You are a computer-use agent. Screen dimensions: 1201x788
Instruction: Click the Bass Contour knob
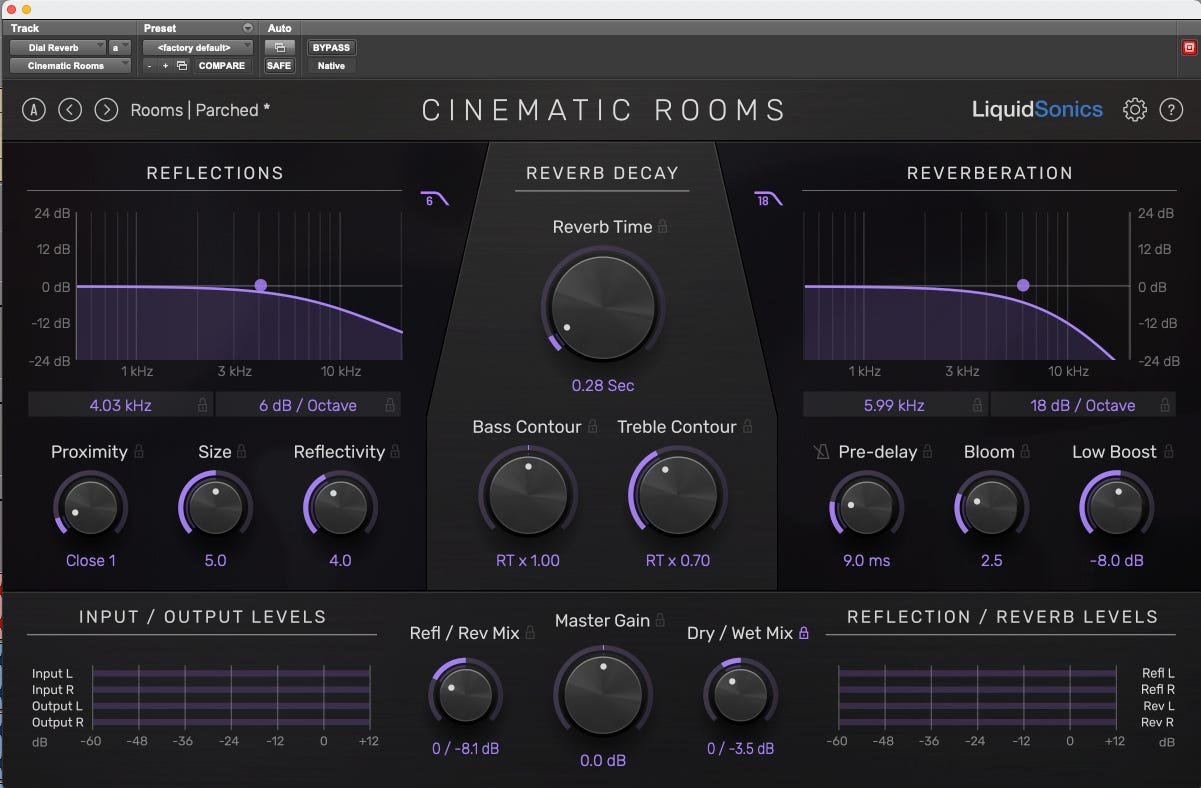click(528, 494)
